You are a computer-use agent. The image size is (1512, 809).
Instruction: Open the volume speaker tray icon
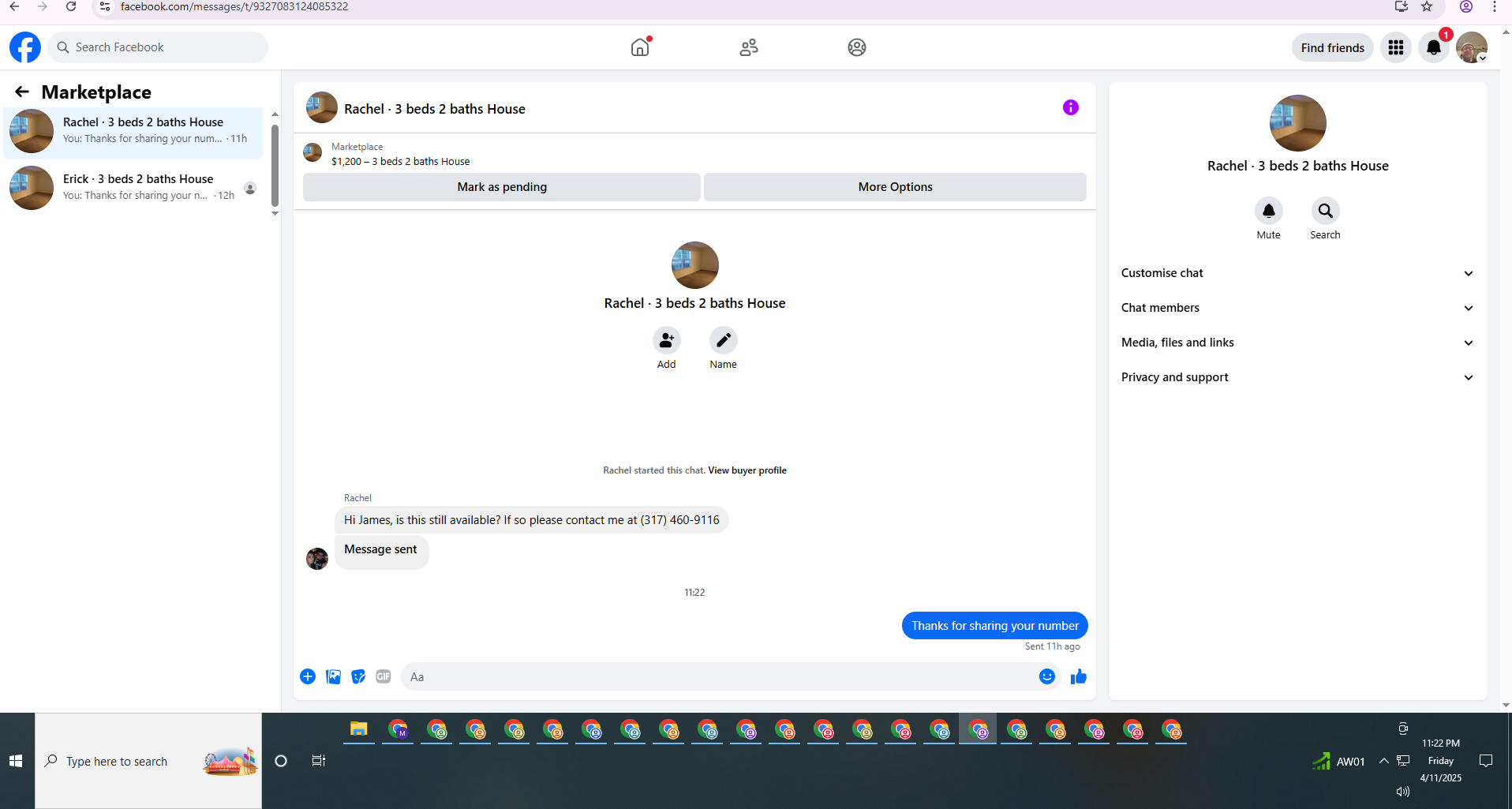tap(1402, 792)
